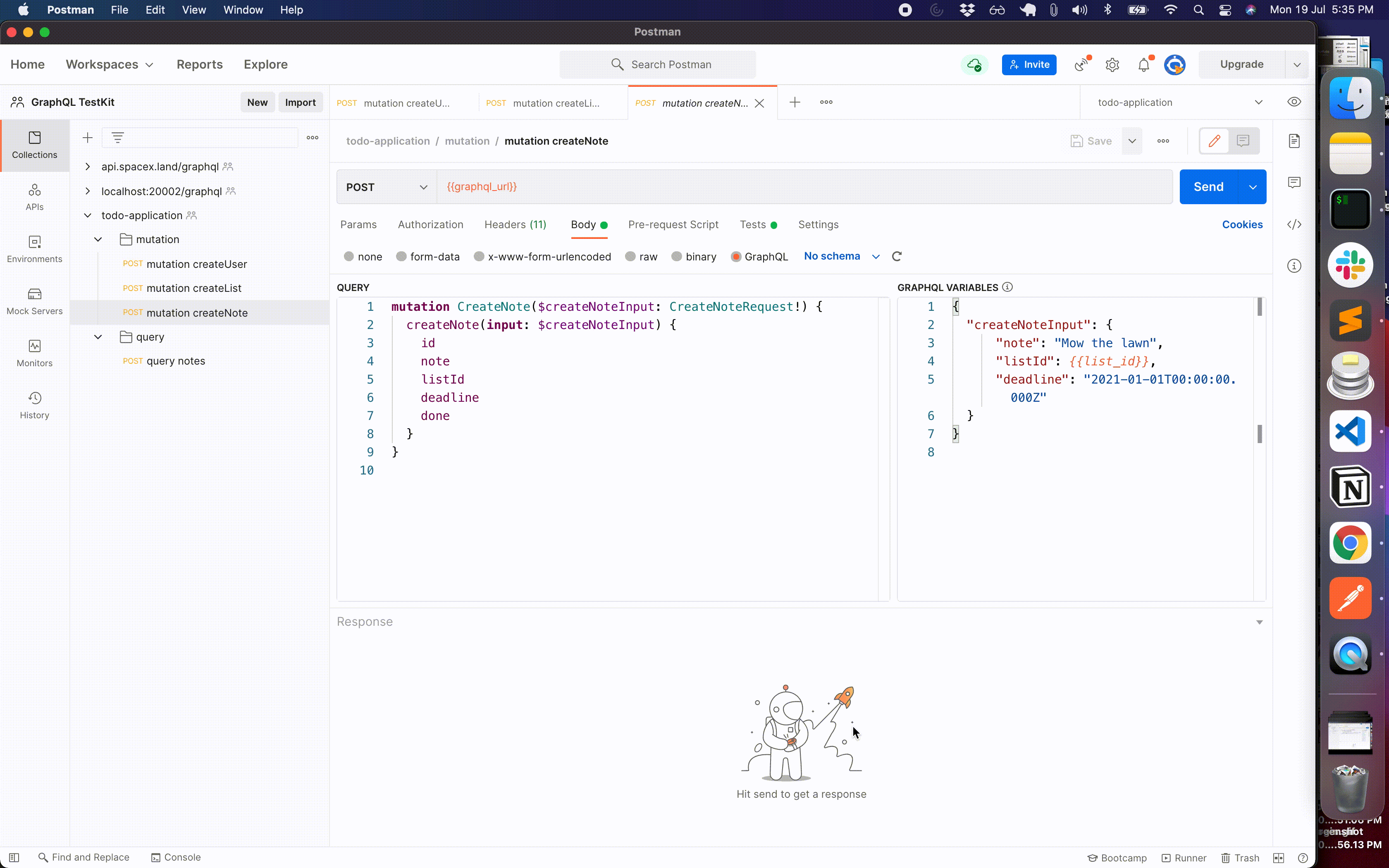Open the capture requests satellite icon
The height and width of the screenshot is (868, 1389).
tap(1081, 65)
